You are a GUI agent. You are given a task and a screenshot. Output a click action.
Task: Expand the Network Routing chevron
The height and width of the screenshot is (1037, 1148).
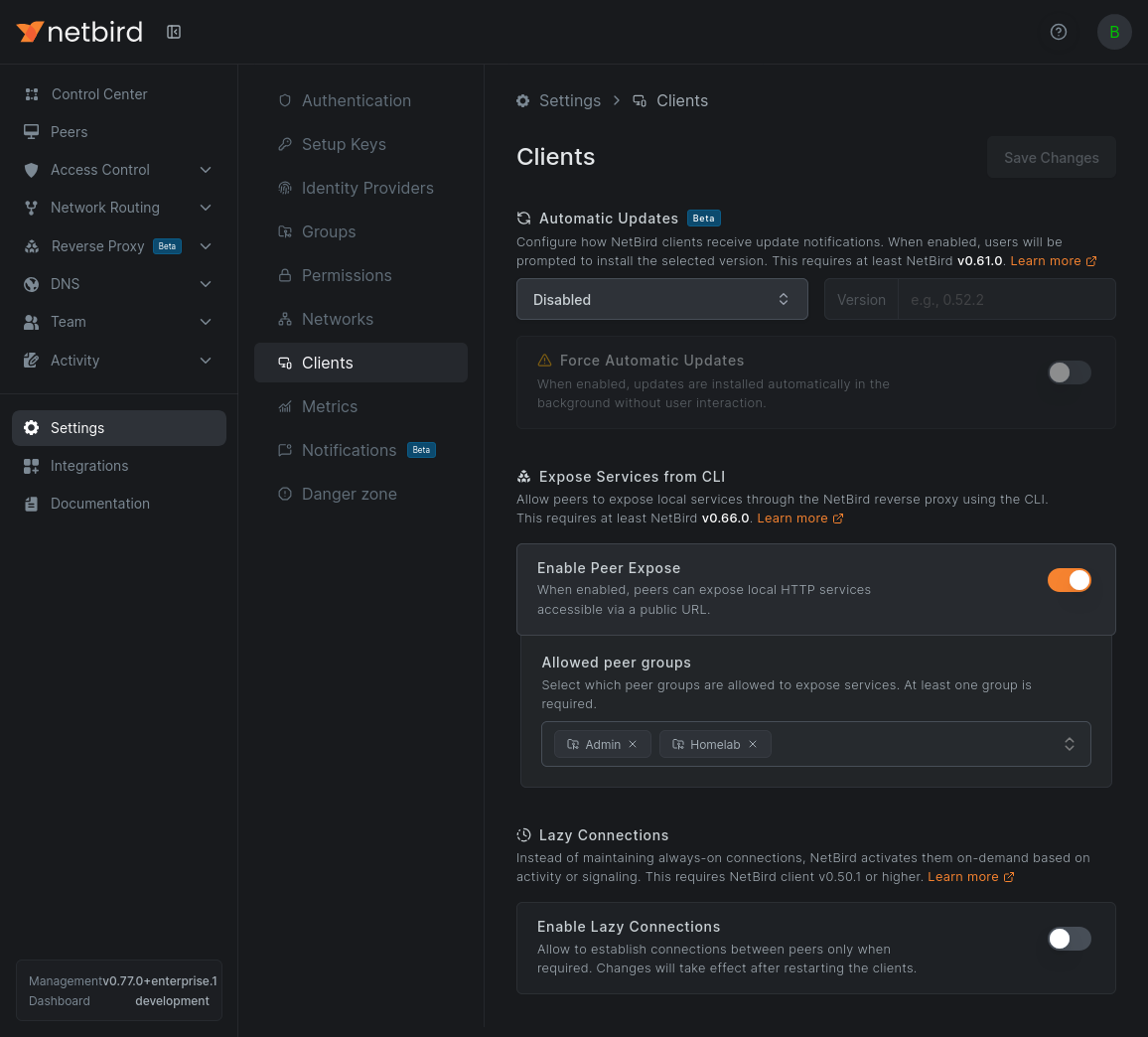tap(206, 208)
